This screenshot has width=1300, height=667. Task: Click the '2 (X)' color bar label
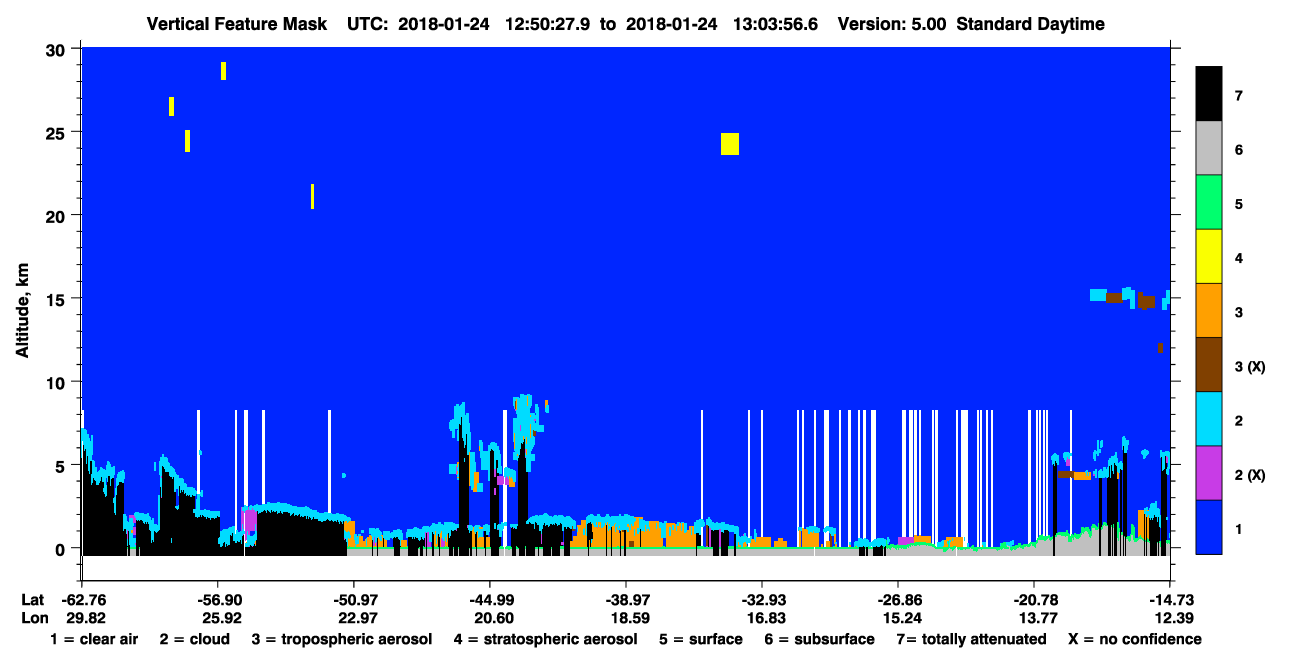[x=1250, y=475]
